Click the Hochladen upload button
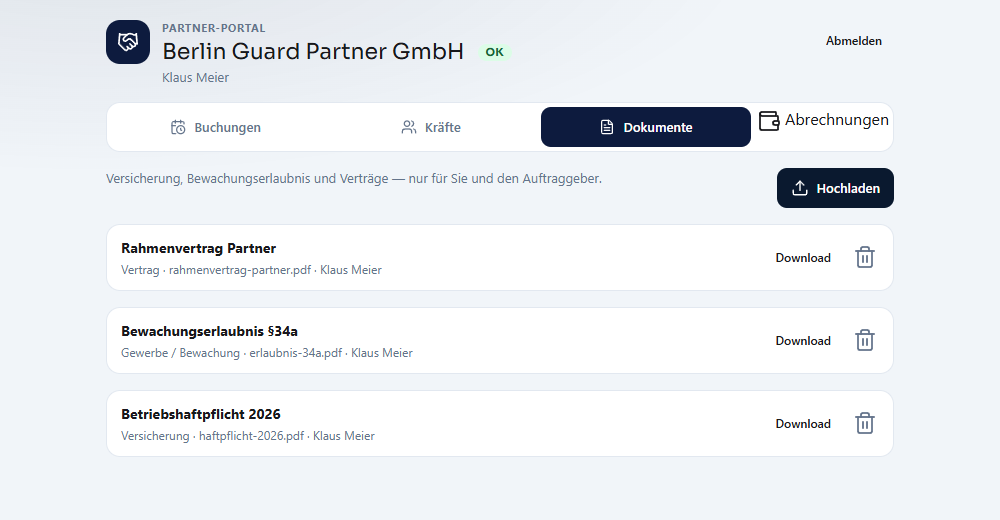Viewport: 1000px width, 520px height. coord(835,188)
